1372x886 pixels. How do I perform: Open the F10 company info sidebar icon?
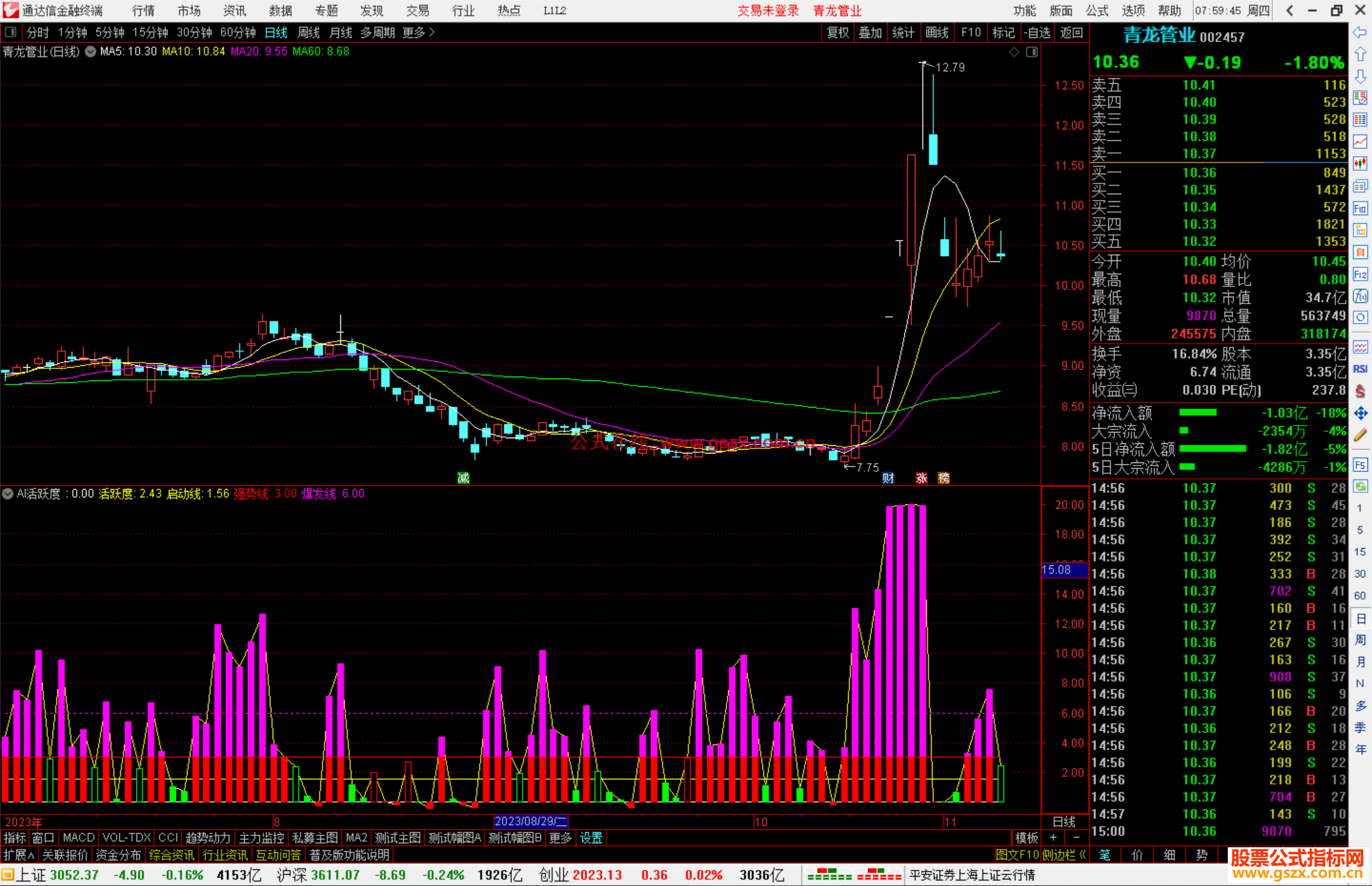click(1360, 208)
